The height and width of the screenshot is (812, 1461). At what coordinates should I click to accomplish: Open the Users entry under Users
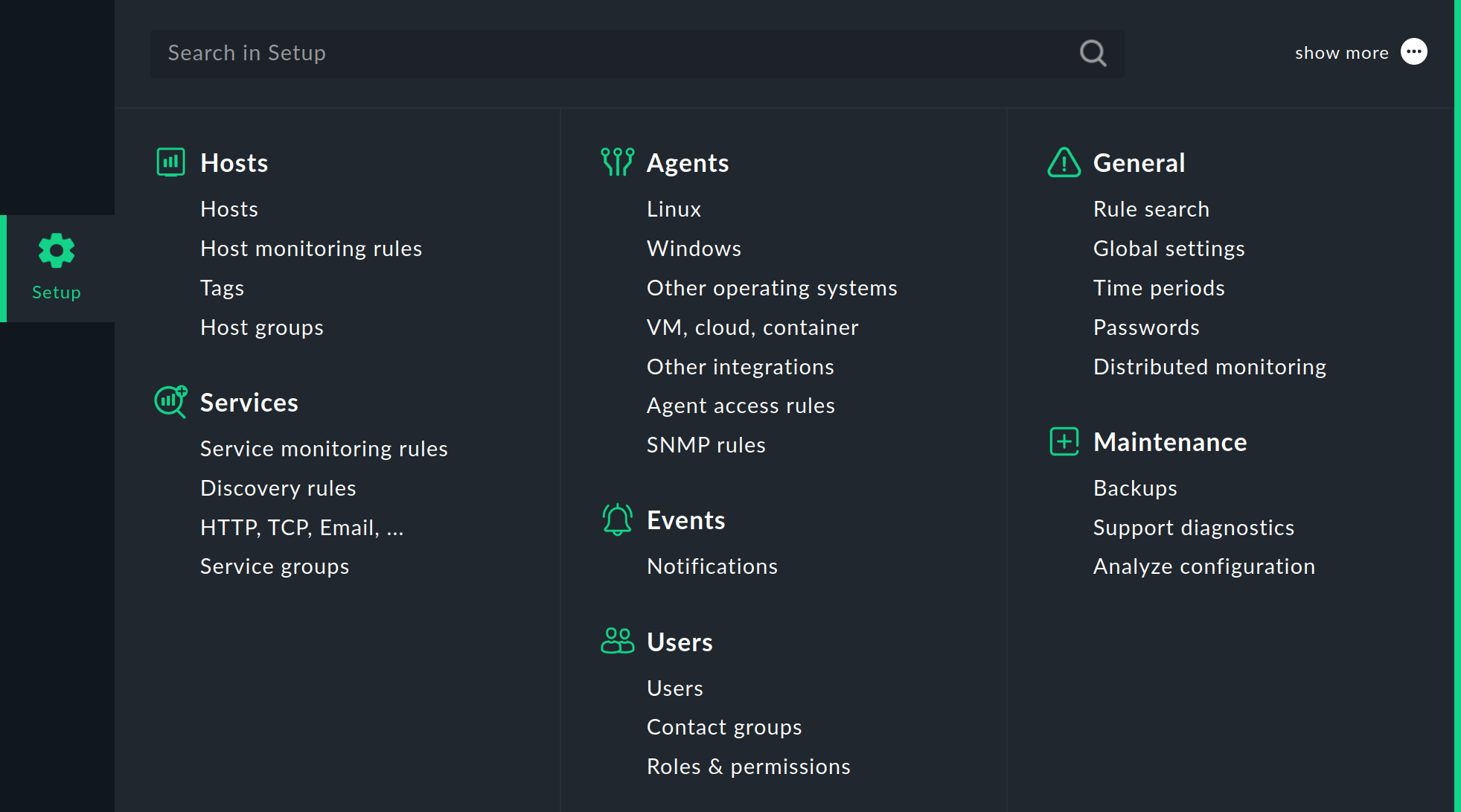pos(675,688)
